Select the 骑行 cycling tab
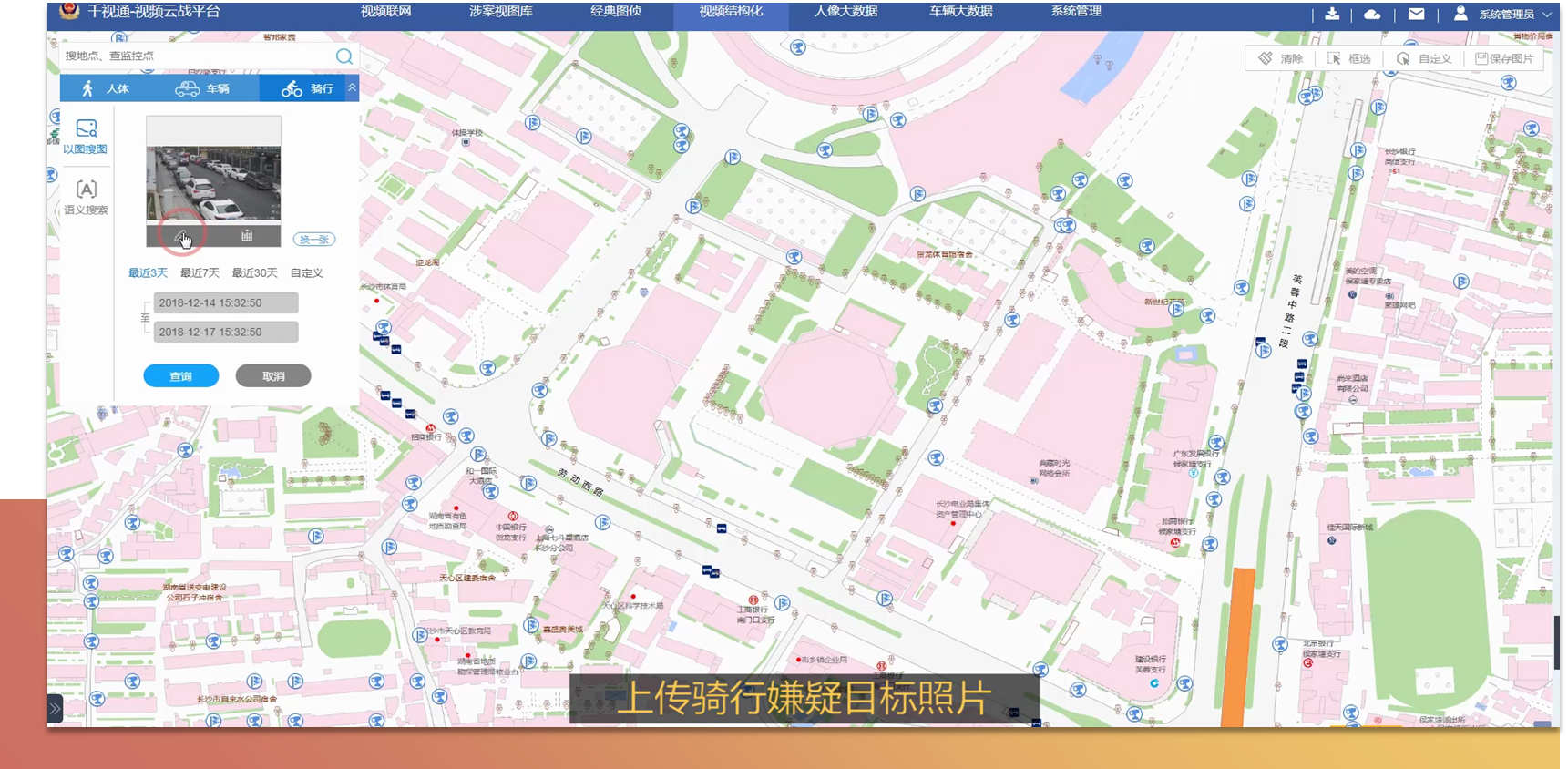This screenshot has width=1568, height=769. pyautogui.click(x=307, y=88)
